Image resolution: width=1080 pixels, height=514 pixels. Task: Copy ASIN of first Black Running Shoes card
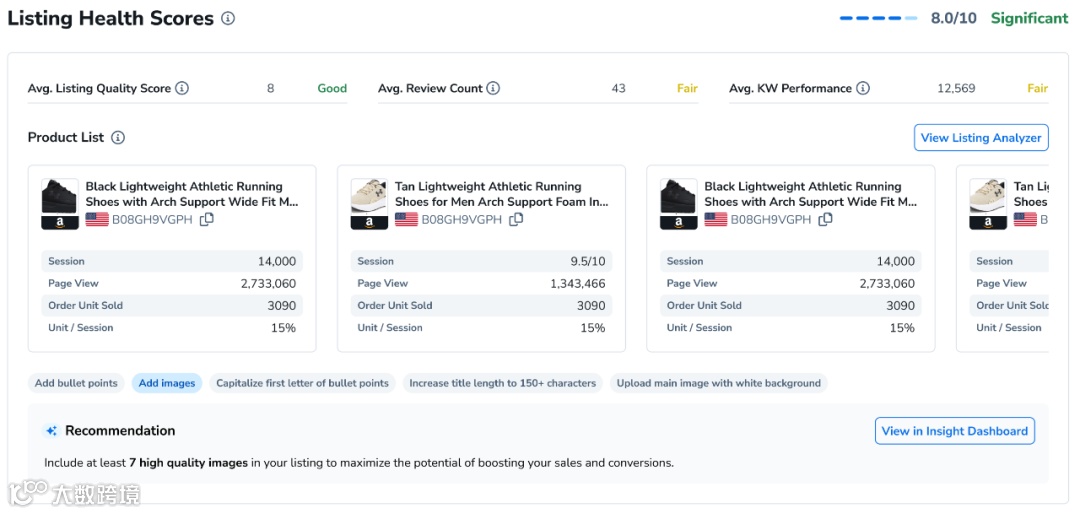(x=207, y=219)
